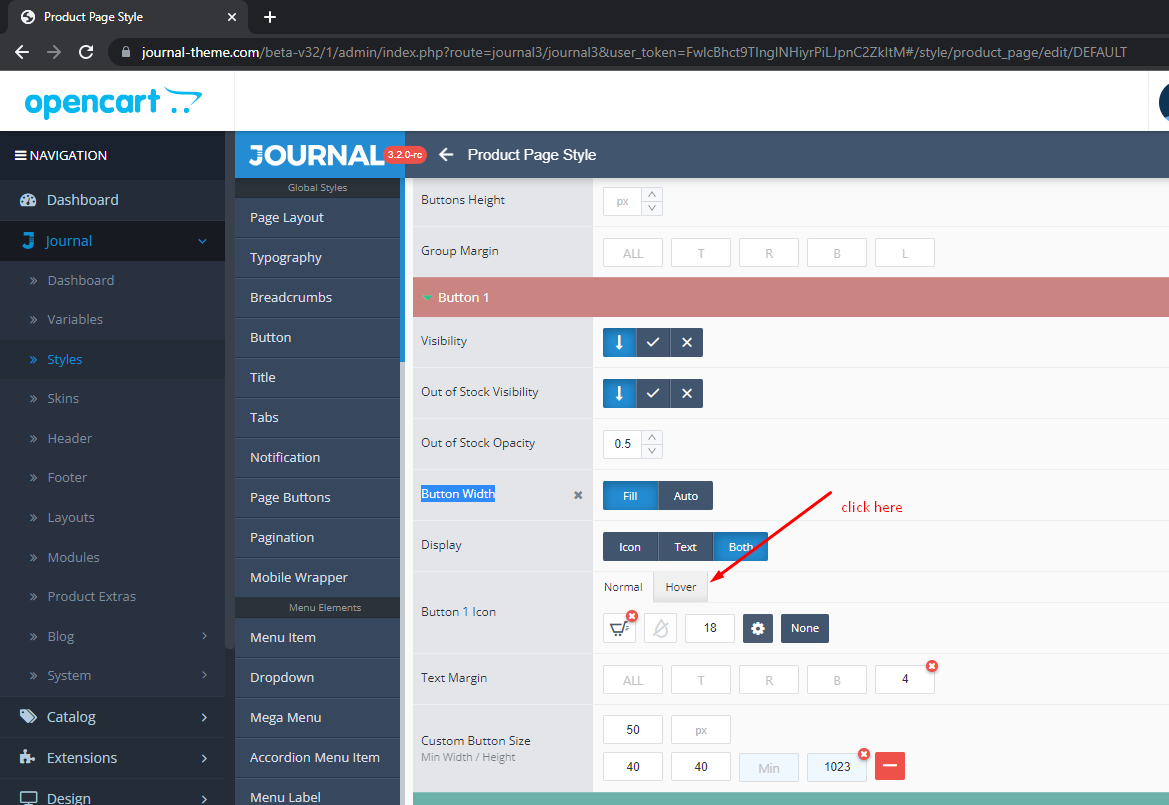Screen dimensions: 1169x805
Task: Set Display to Icon
Action: point(631,546)
